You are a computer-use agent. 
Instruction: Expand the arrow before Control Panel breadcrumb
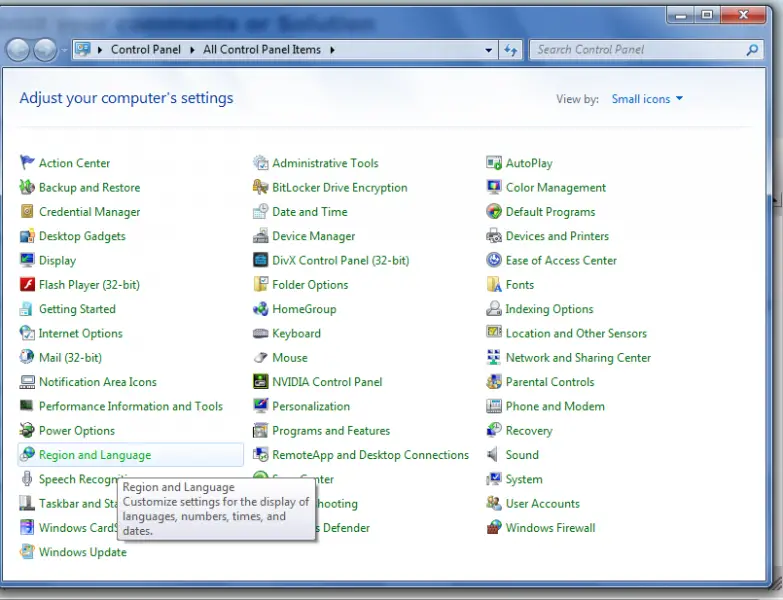click(100, 50)
